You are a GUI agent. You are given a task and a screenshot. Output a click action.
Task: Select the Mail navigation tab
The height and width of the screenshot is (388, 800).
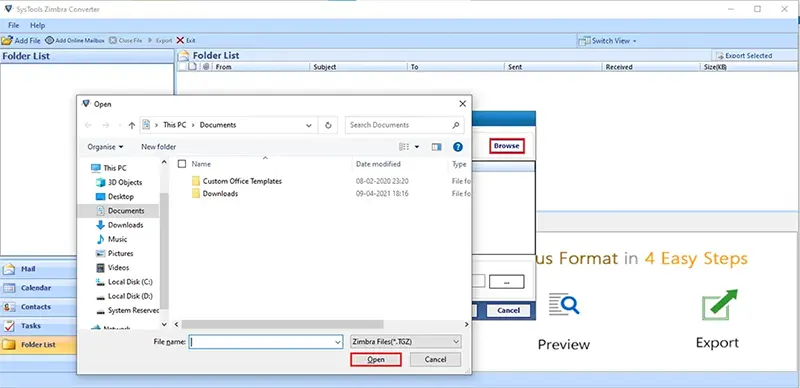[x=38, y=269]
